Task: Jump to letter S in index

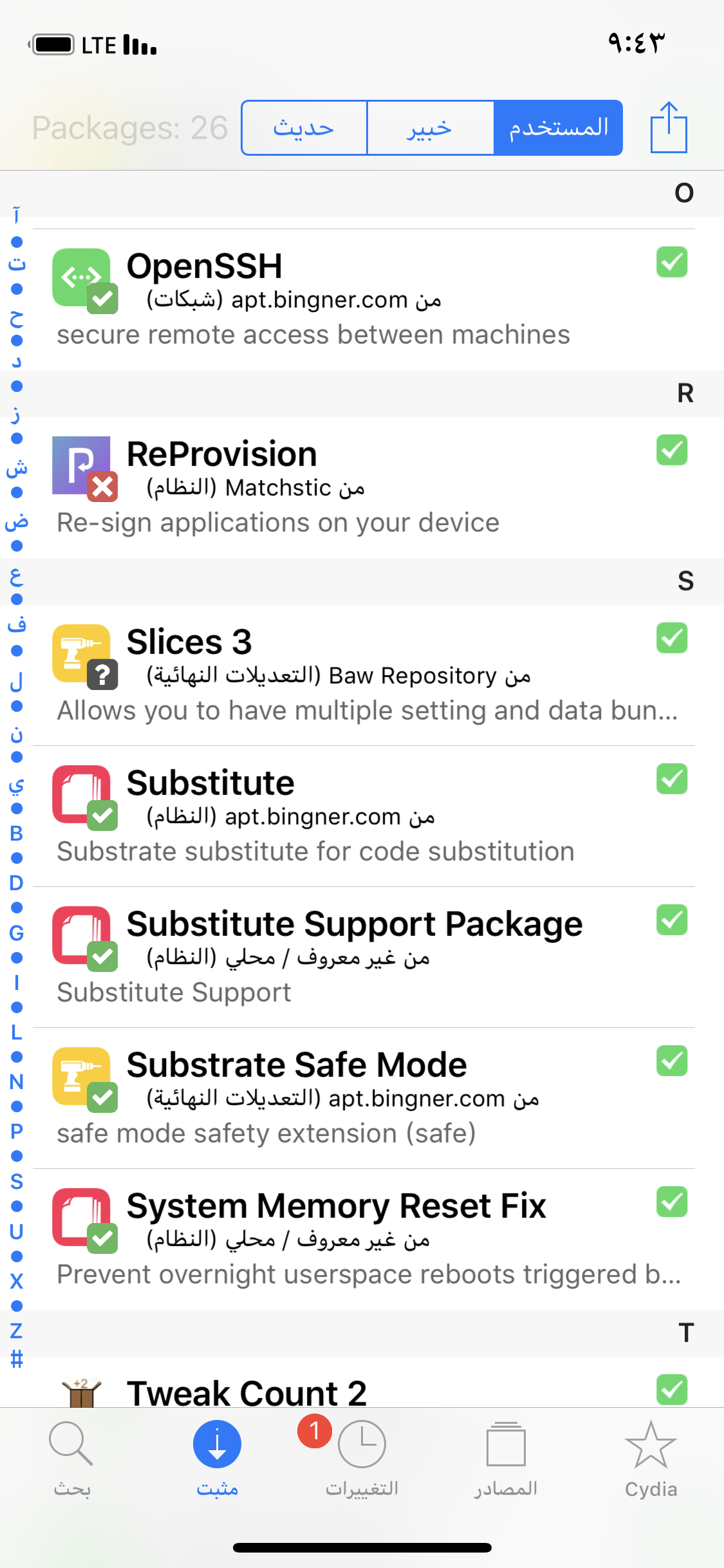Action: pyautogui.click(x=17, y=1182)
